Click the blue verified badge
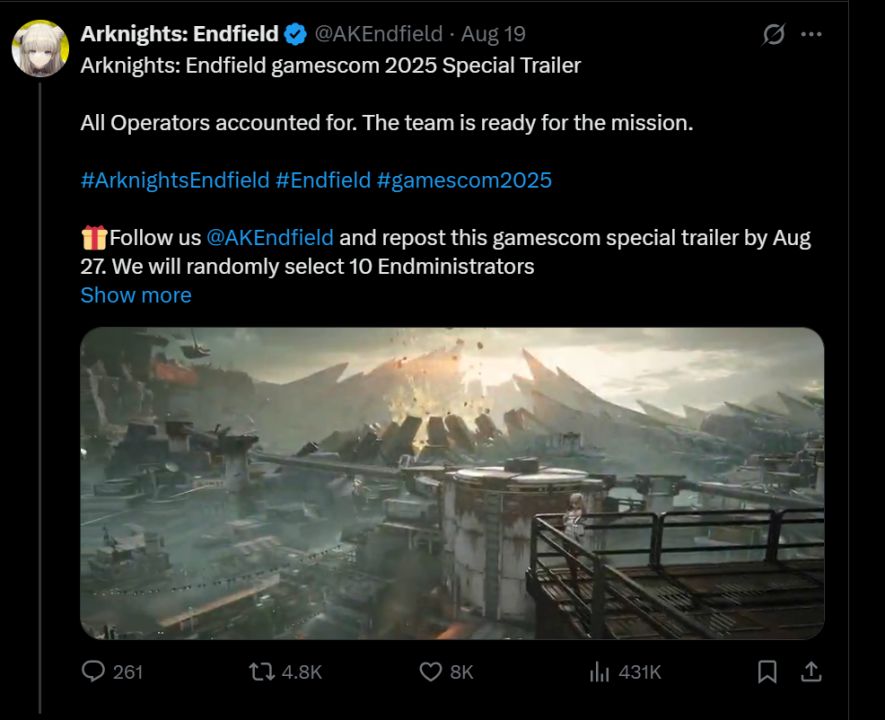 [x=295, y=34]
